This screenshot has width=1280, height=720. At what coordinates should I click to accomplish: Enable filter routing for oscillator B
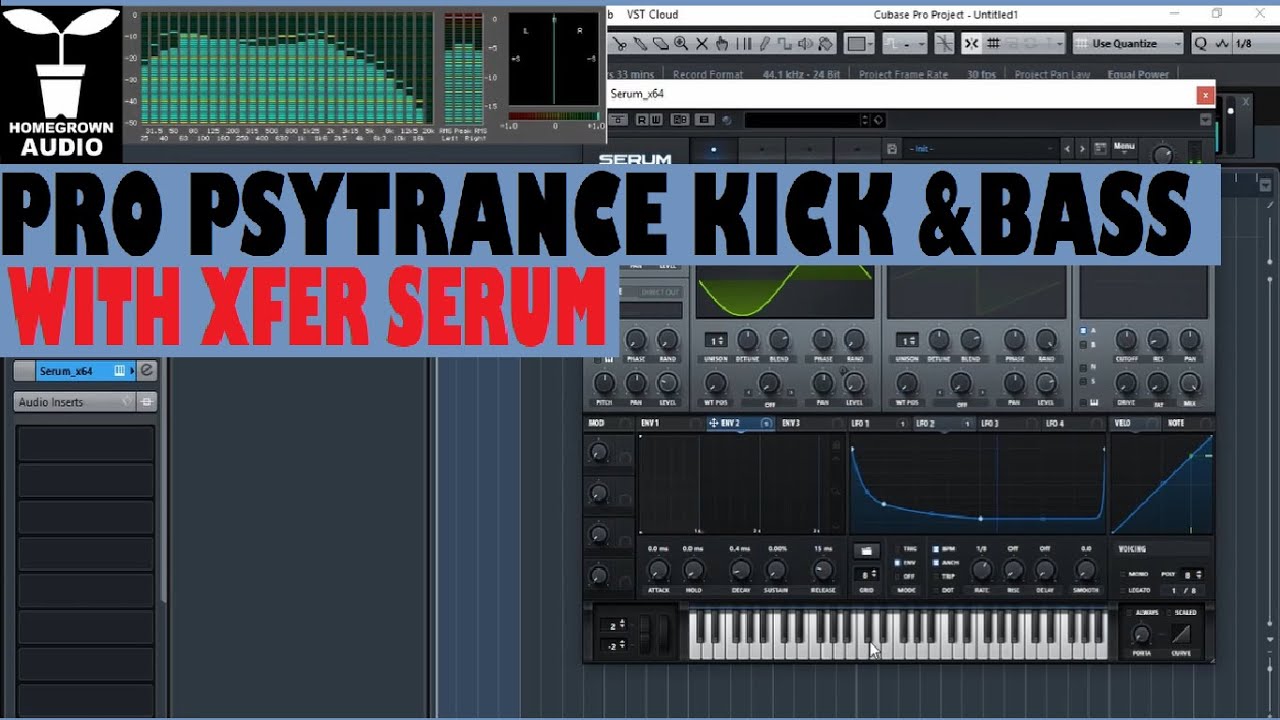point(1084,343)
